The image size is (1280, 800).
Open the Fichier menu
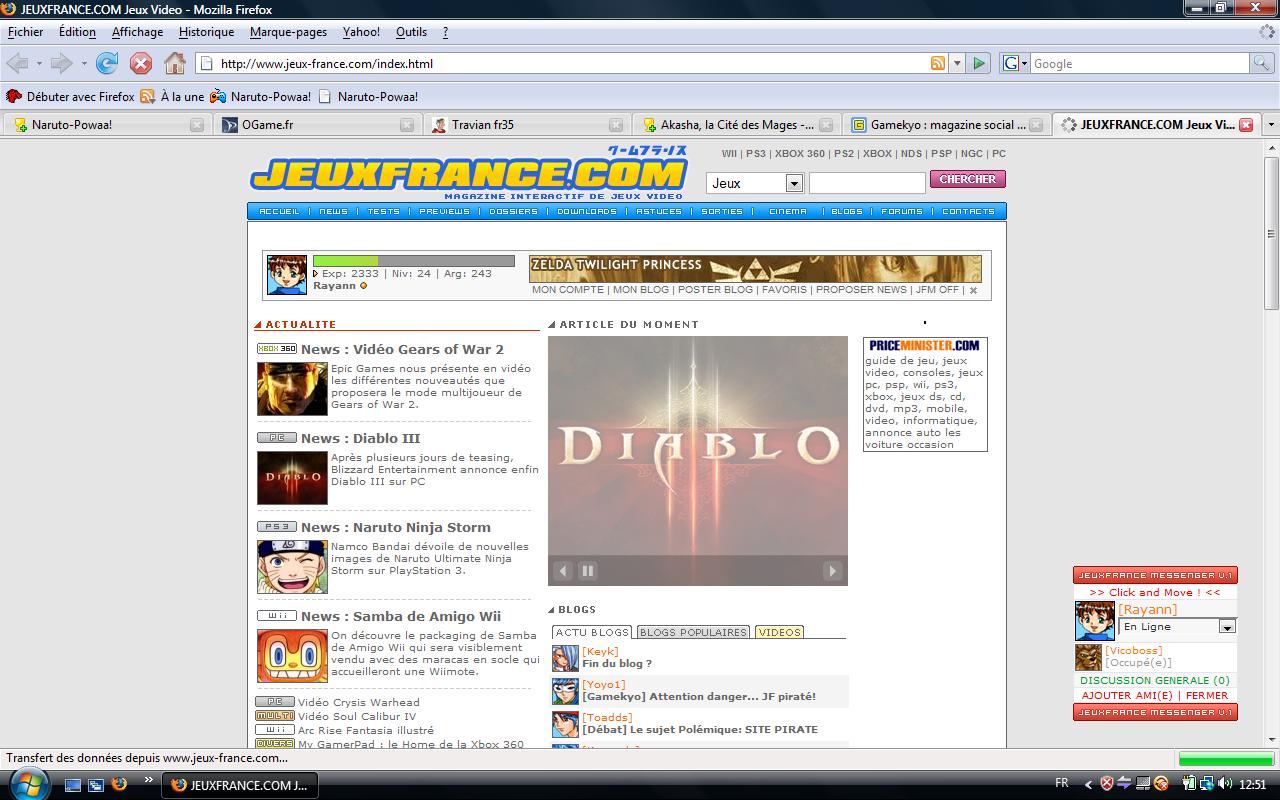point(26,32)
